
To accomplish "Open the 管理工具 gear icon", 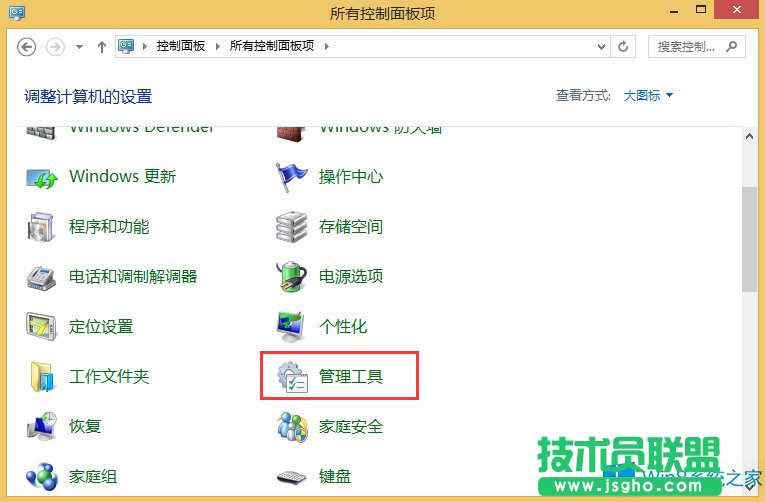I will coord(293,377).
